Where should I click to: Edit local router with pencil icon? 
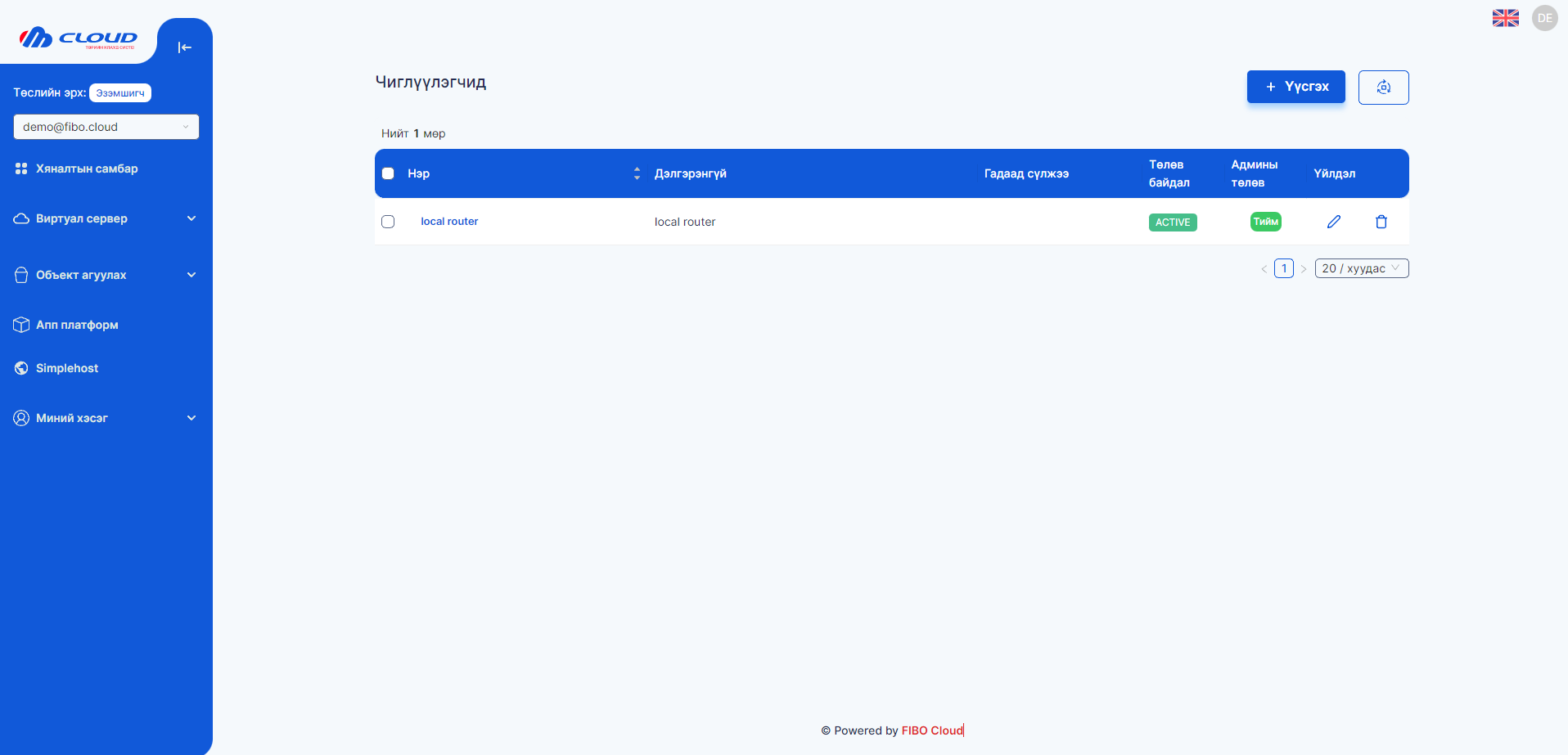pos(1333,222)
